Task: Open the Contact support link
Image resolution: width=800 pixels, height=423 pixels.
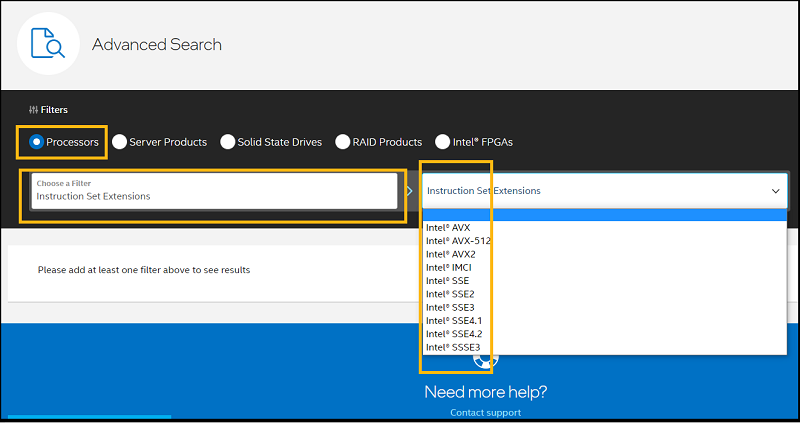Action: (x=485, y=412)
